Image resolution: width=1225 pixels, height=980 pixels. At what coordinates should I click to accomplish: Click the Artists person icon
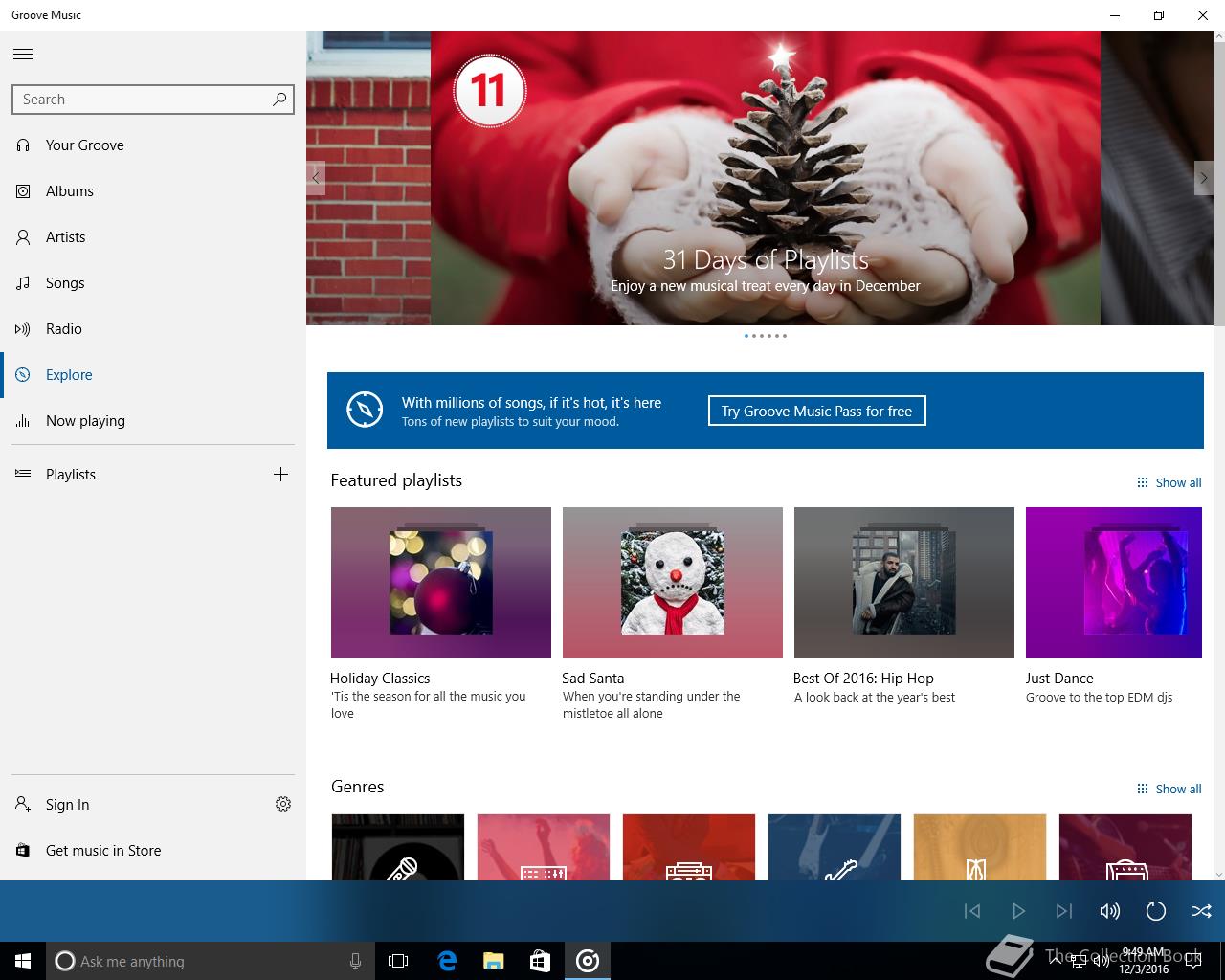point(23,237)
